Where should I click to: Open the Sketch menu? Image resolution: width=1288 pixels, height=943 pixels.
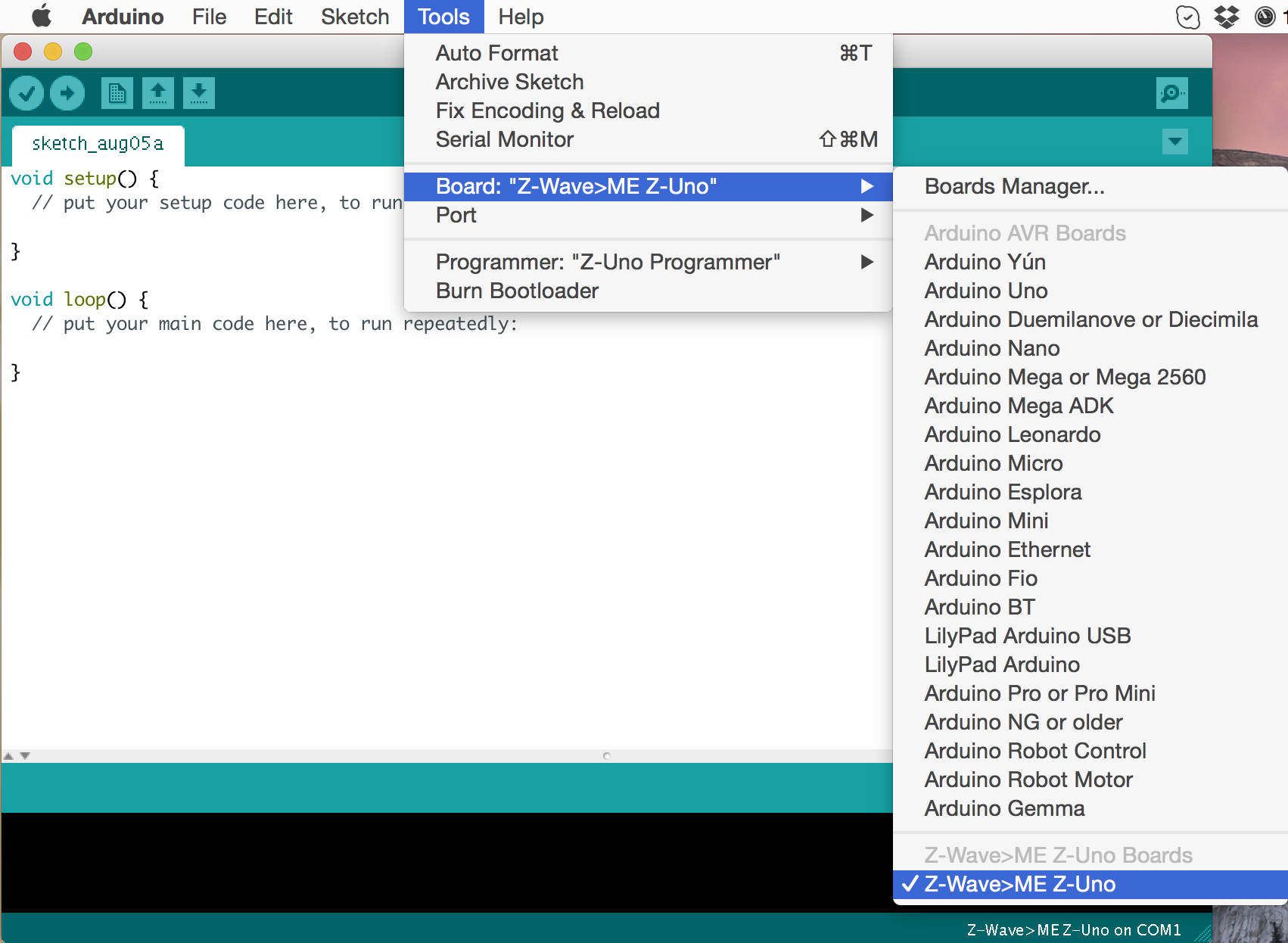pos(355,17)
